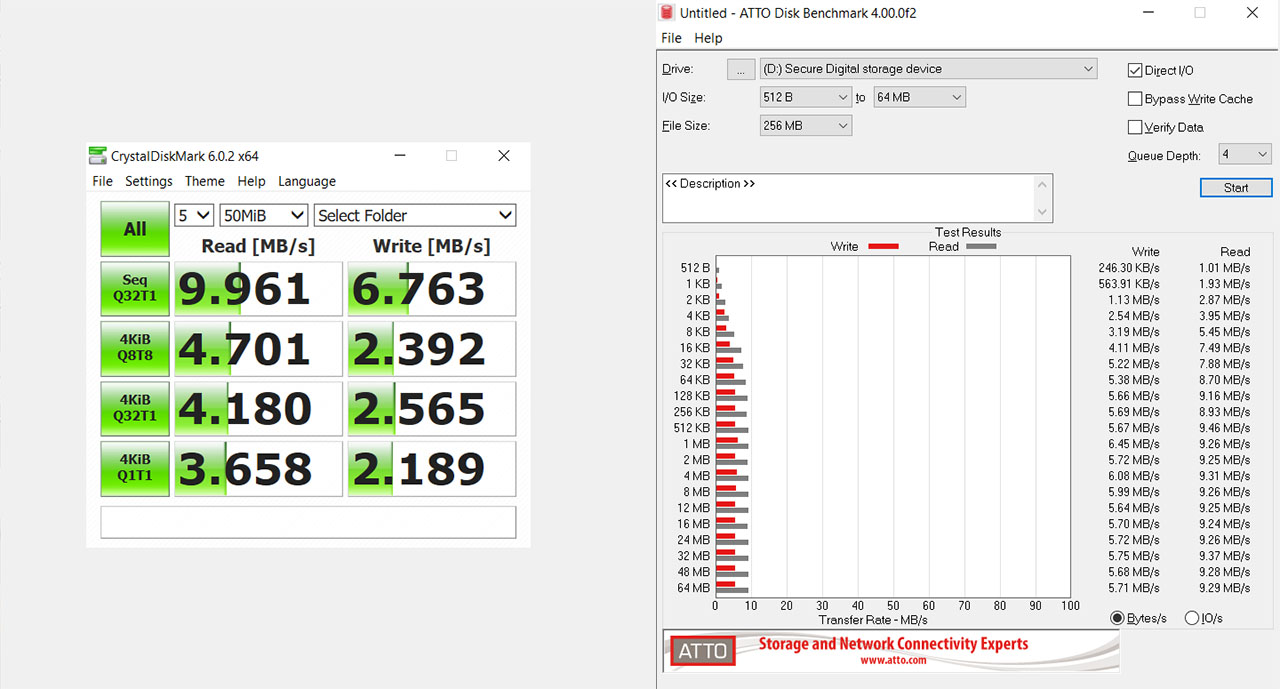This screenshot has width=1280, height=689.
Task: Open the Select Folder dropdown
Action: 415,215
